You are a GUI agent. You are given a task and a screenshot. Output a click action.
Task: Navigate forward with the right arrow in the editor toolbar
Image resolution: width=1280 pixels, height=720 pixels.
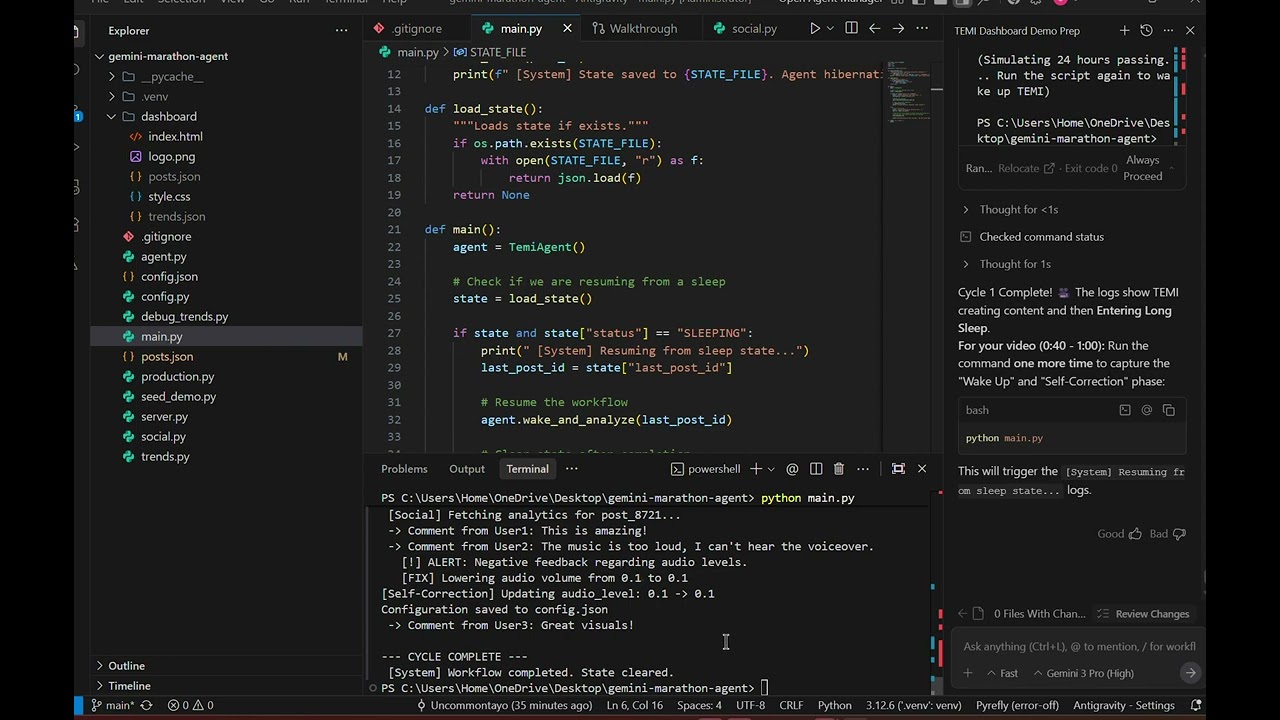click(898, 29)
